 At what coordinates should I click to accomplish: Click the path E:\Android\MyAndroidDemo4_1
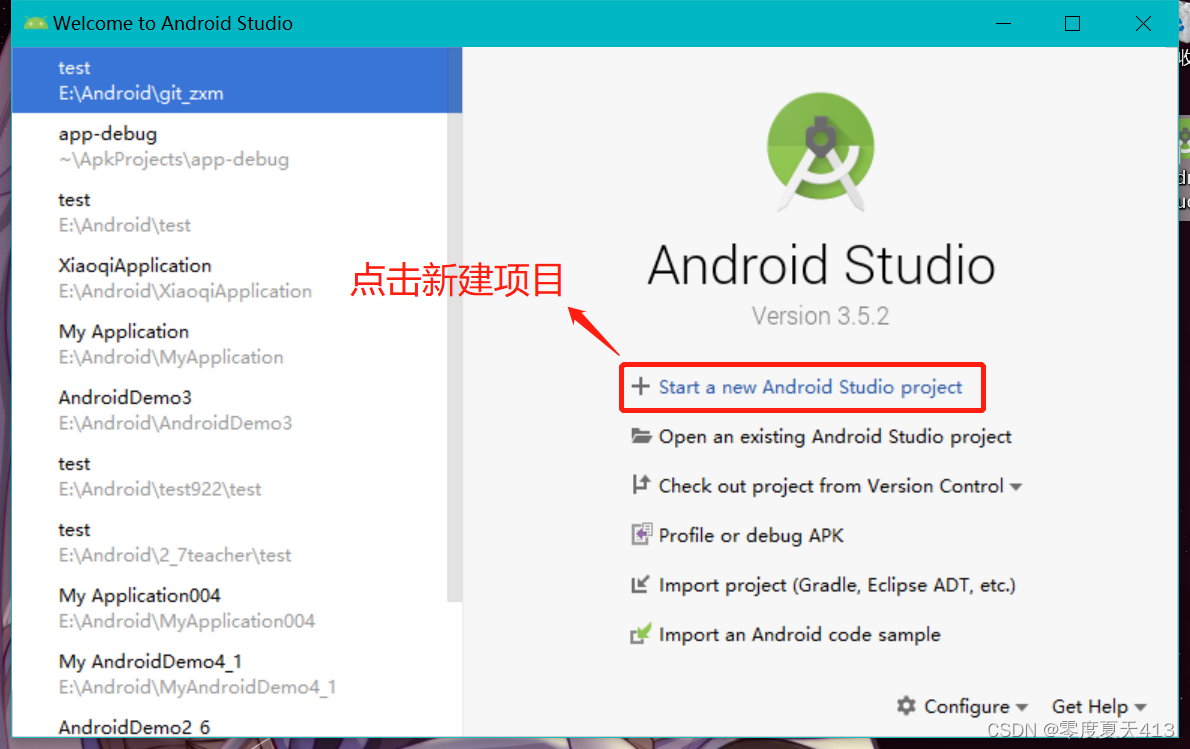tap(197, 688)
